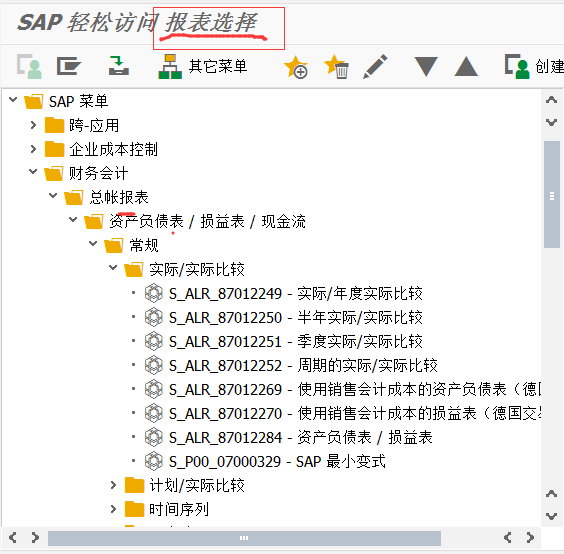
Task: Select S_ALR_87012251 - 季度实际/实际比较
Action: click(296, 342)
